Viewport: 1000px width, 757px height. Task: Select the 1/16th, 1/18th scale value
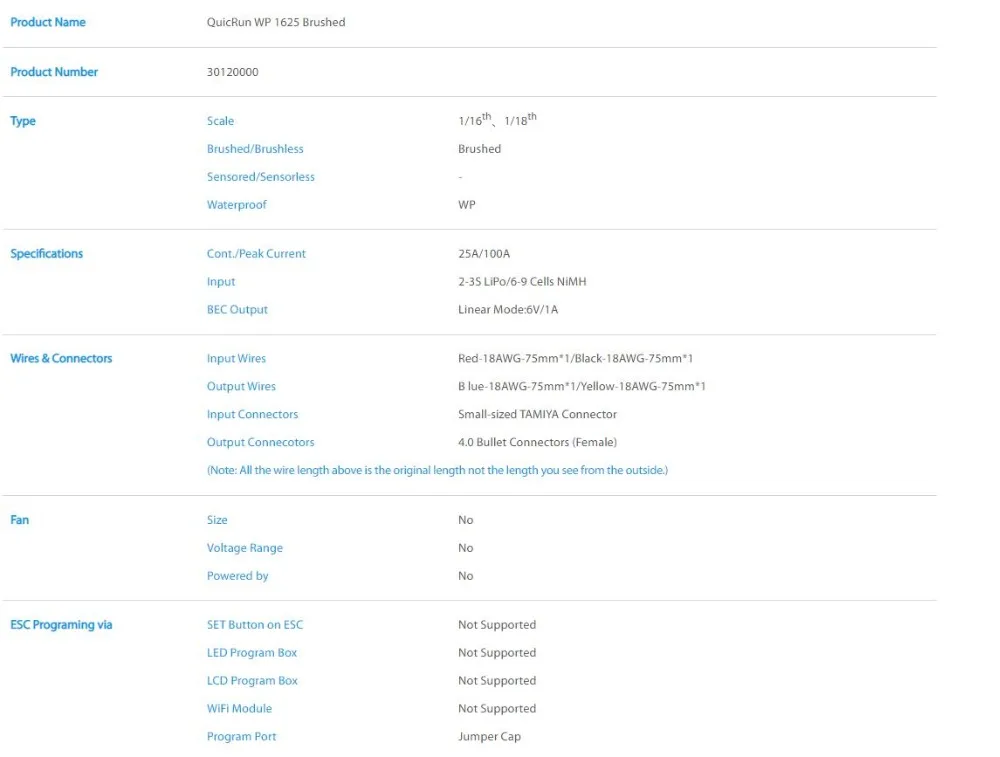(497, 120)
